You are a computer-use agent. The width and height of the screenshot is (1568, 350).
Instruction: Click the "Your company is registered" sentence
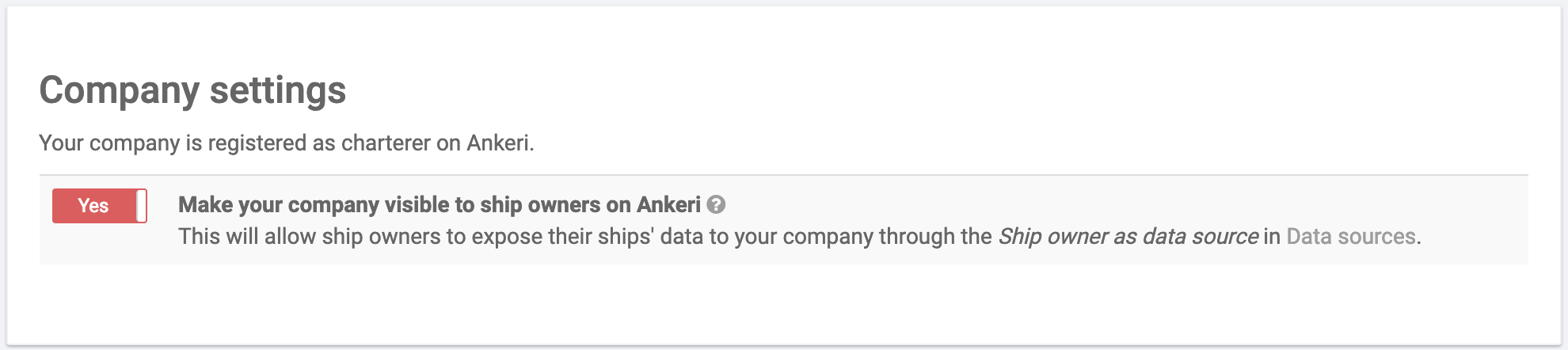point(286,143)
